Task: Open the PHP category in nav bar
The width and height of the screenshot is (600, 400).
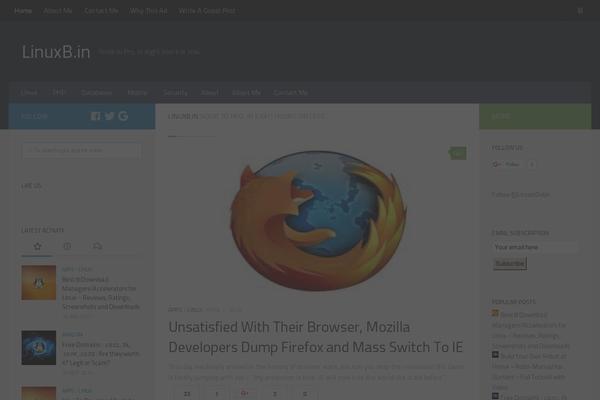Action: 59,92
